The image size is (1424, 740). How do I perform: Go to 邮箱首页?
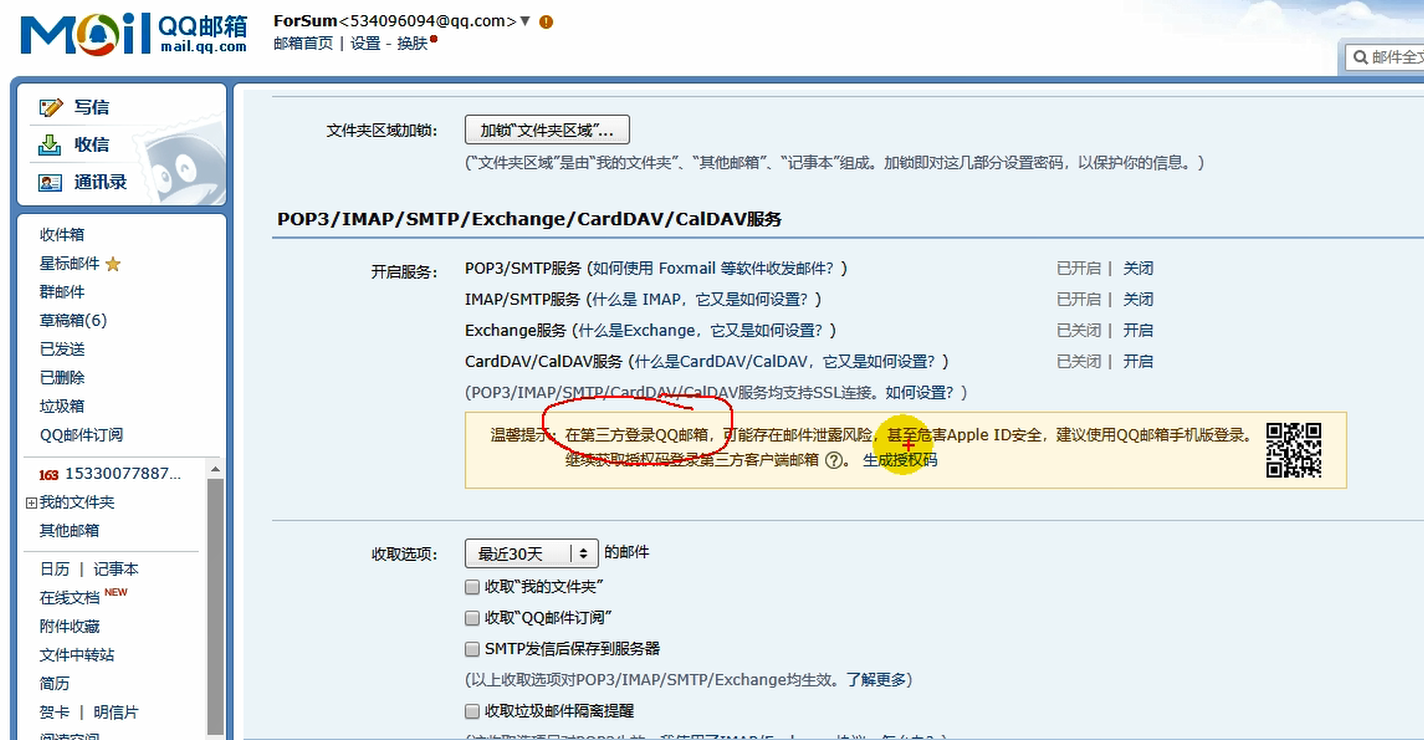[x=303, y=43]
